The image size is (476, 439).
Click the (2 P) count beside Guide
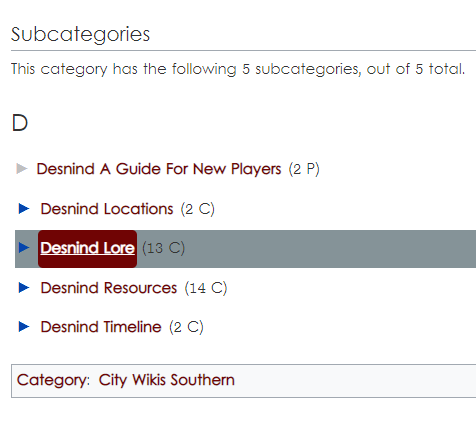(304, 169)
